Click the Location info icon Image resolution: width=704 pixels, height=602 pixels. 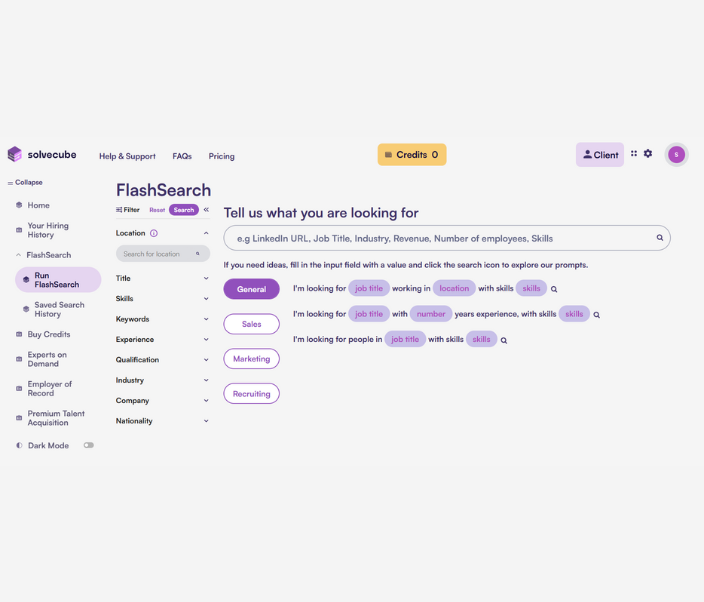tap(153, 233)
